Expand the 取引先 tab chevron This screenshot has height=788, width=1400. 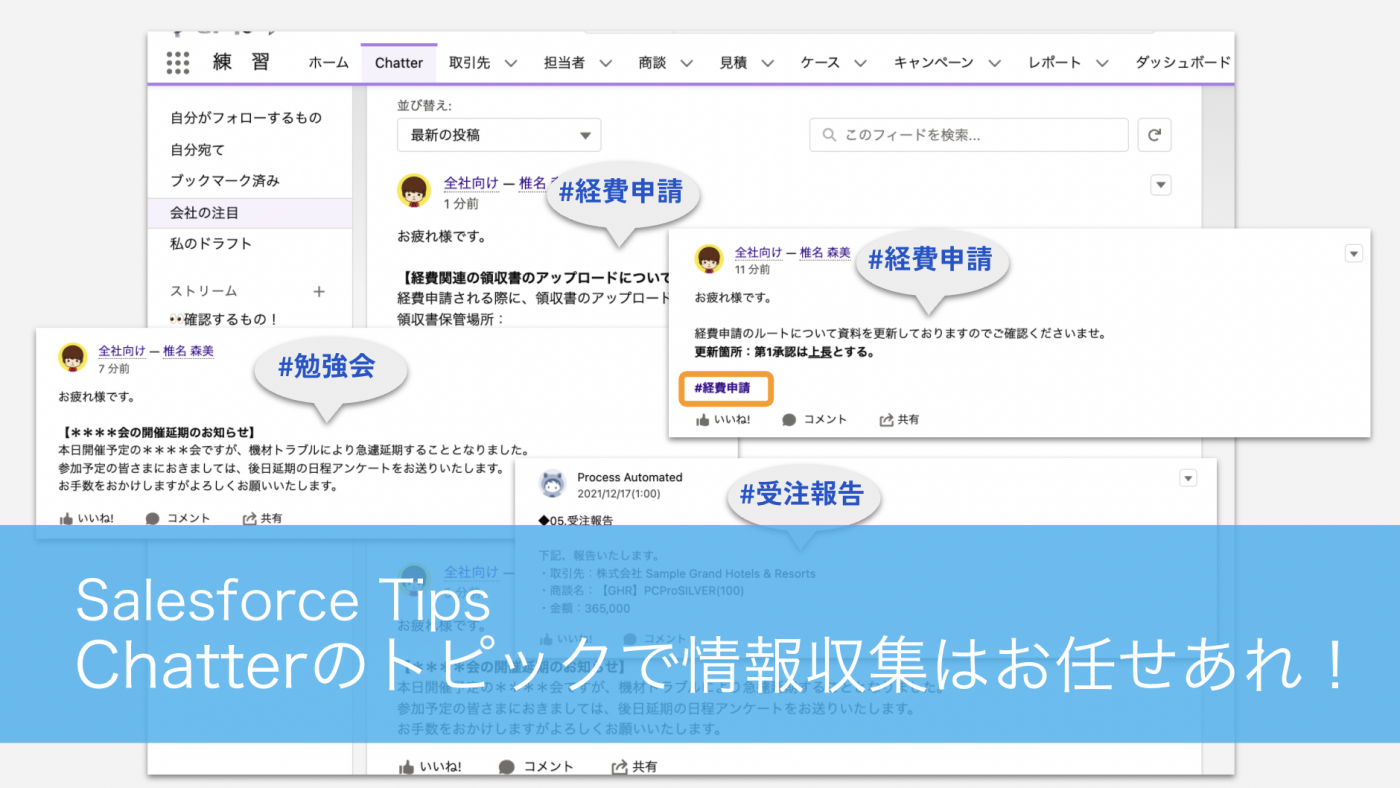pyautogui.click(x=511, y=63)
